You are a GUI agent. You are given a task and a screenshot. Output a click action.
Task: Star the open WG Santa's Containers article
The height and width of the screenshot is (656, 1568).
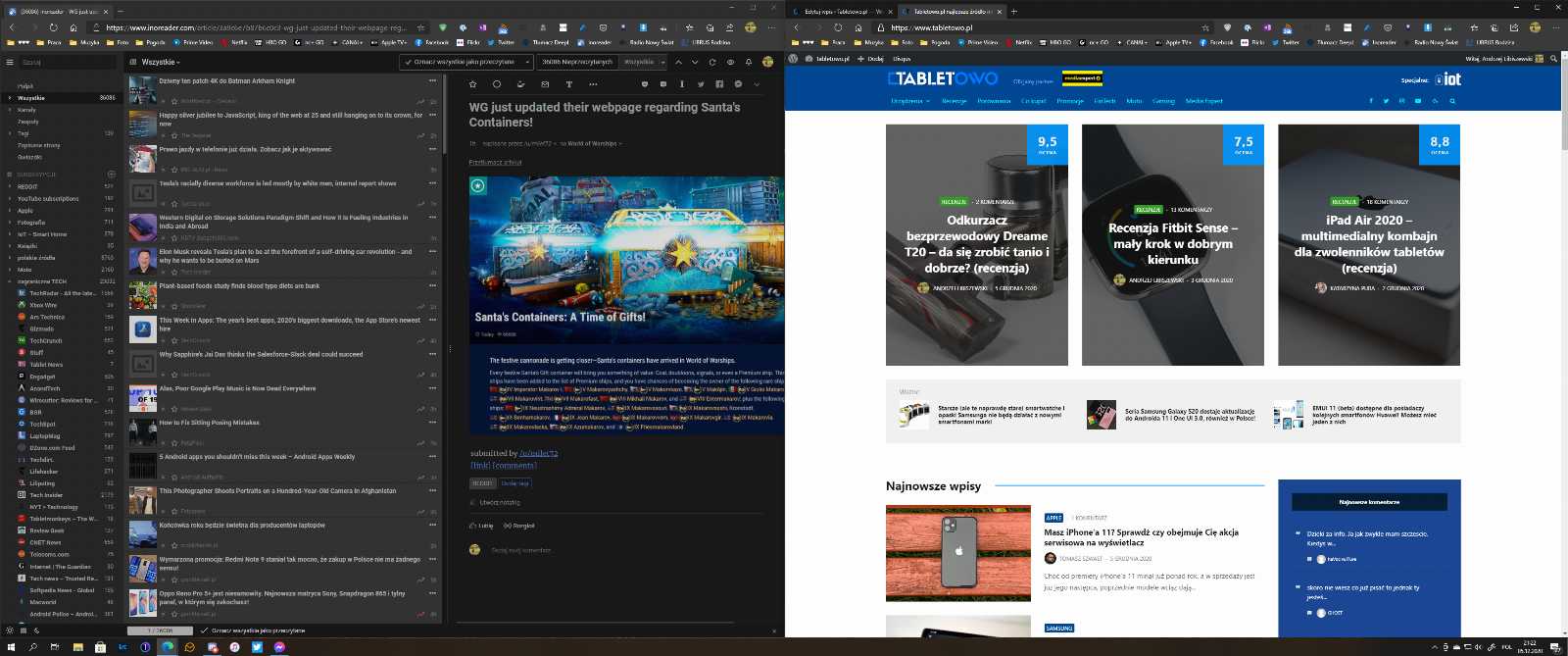(x=473, y=84)
